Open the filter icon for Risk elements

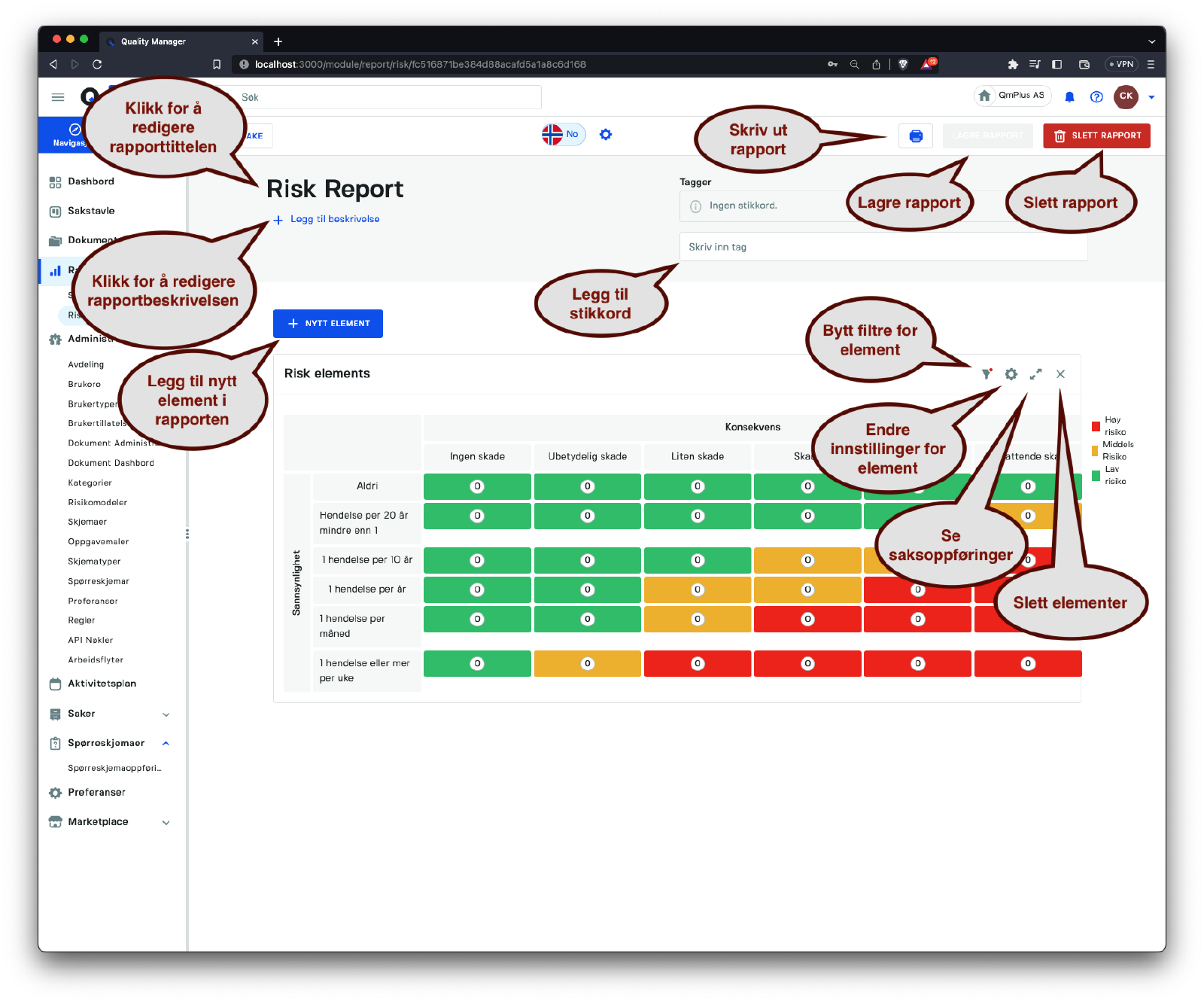986,374
